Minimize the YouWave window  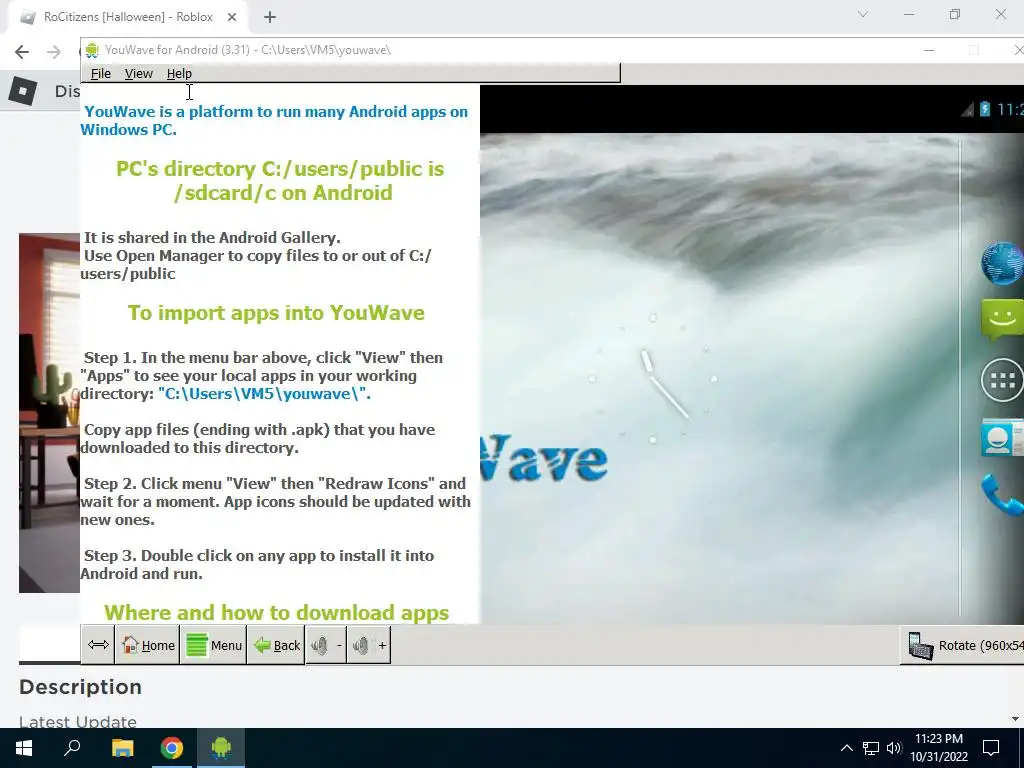[929, 50]
